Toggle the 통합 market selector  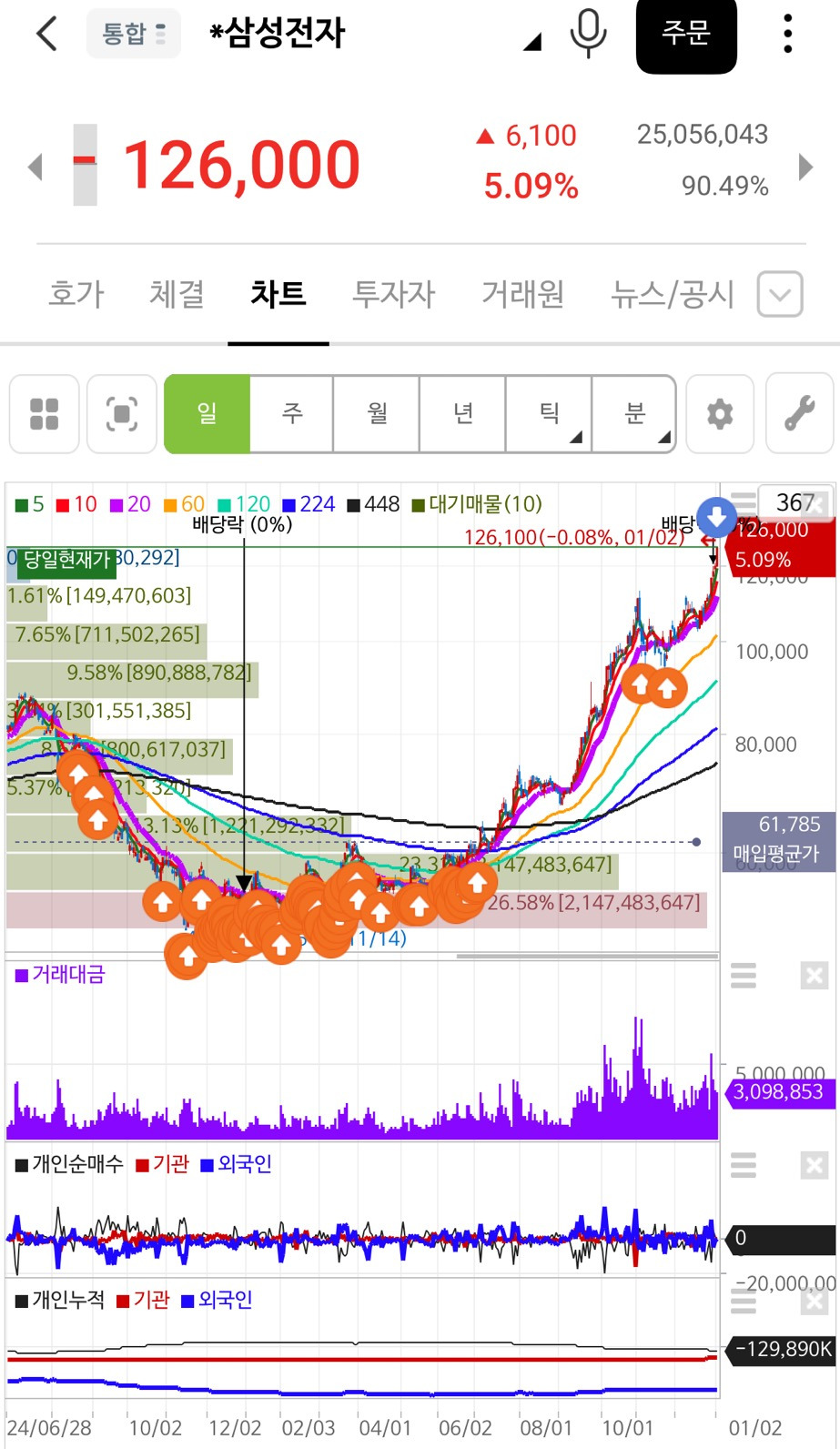click(x=134, y=34)
